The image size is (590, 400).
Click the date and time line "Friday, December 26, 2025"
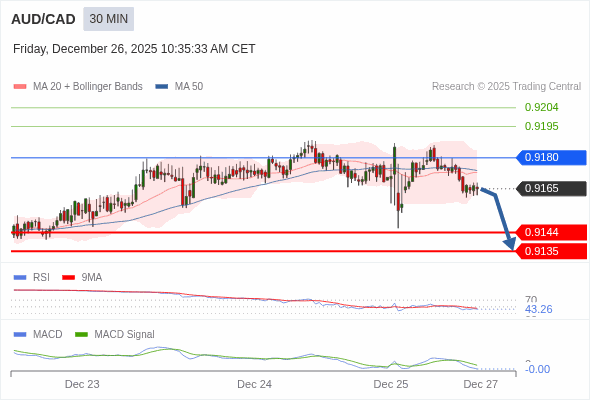134,49
